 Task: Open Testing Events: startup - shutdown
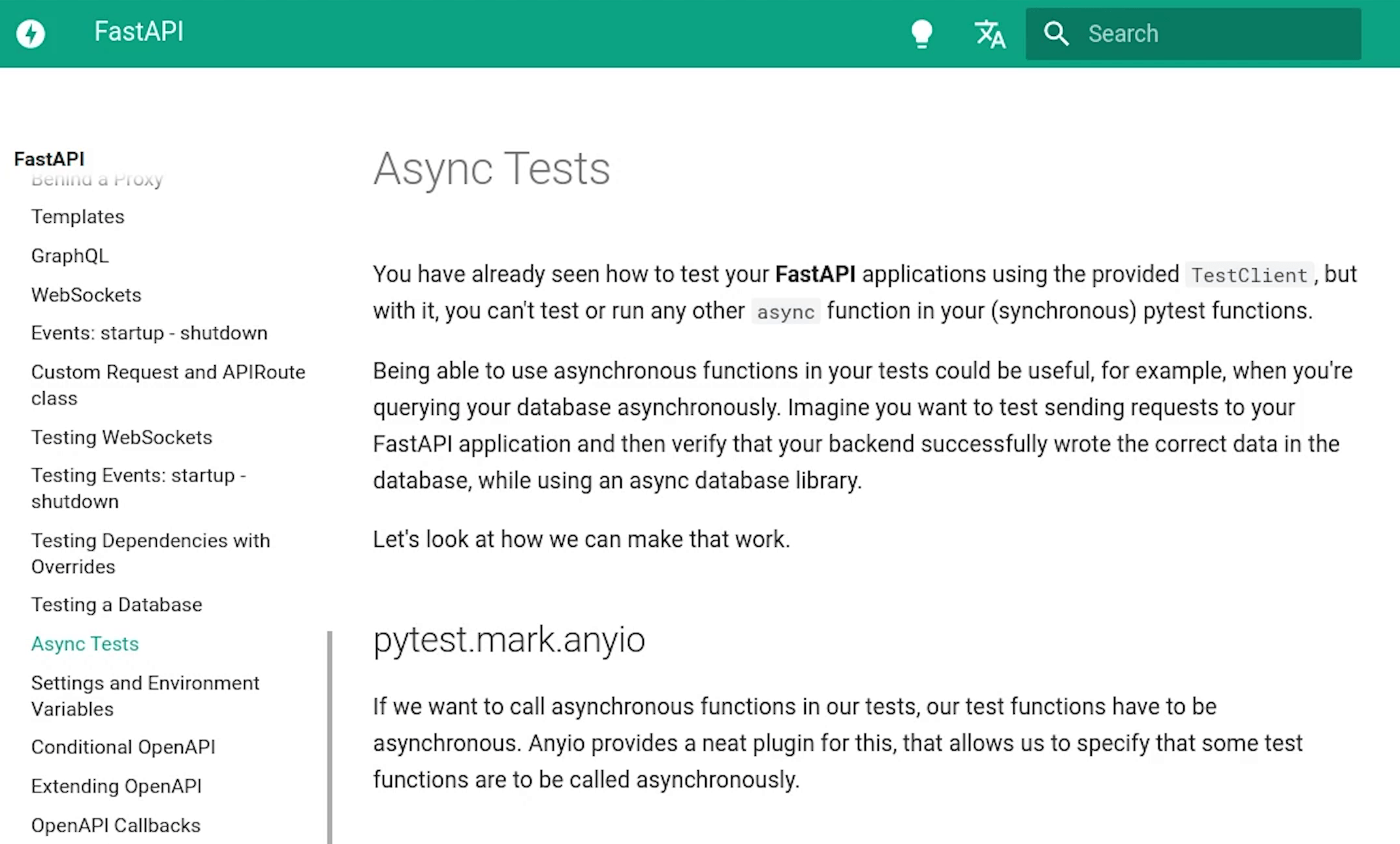[x=138, y=488]
